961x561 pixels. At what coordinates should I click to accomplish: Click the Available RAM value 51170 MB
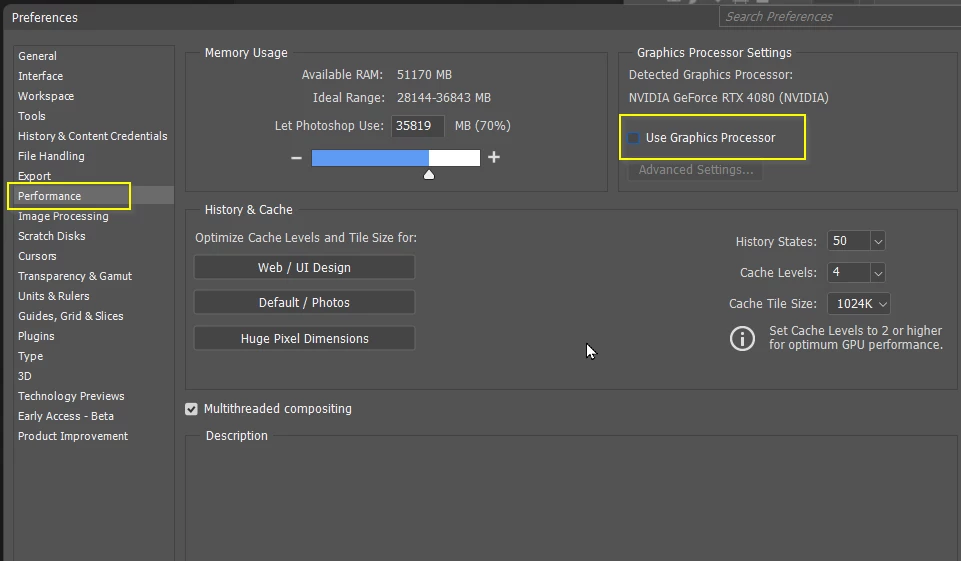424,75
